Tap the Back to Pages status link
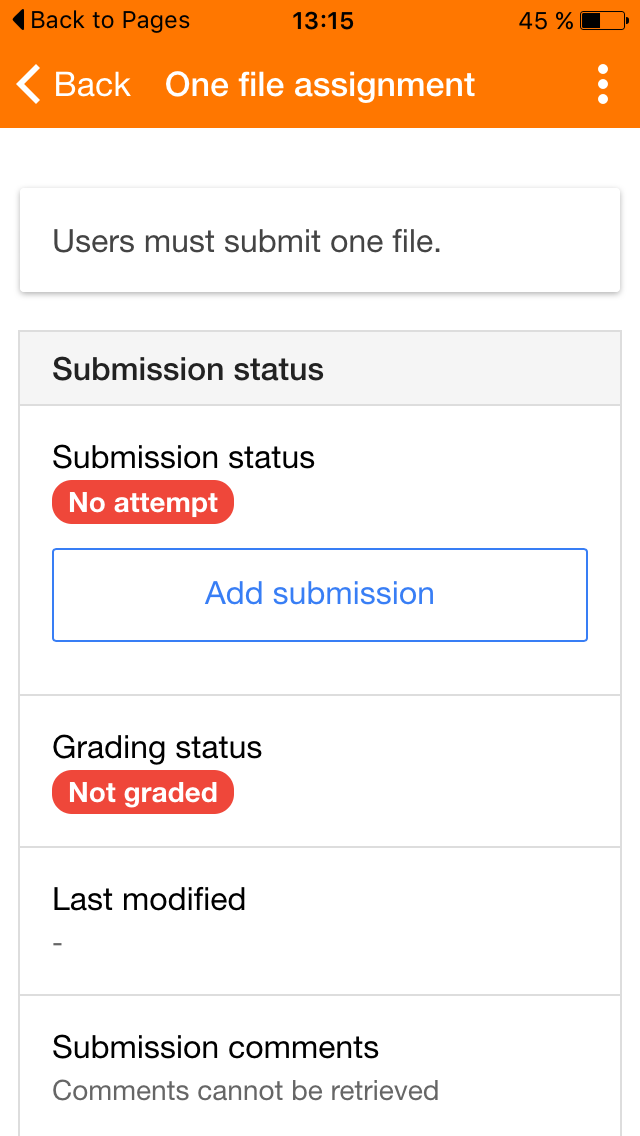The width and height of the screenshot is (640, 1136). click(x=109, y=20)
